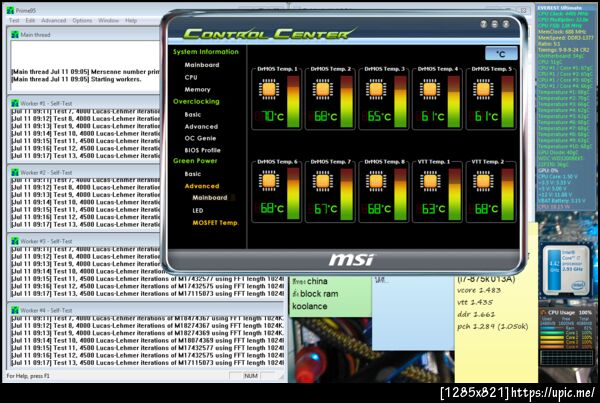The height and width of the screenshot is (403, 600).
Task: Click the Worker #4 Self-Test window icon
Action: (15, 310)
